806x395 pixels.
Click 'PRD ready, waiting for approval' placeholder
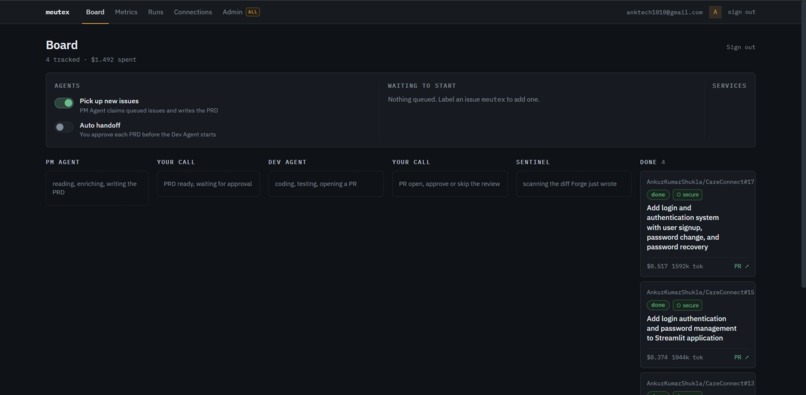point(208,184)
